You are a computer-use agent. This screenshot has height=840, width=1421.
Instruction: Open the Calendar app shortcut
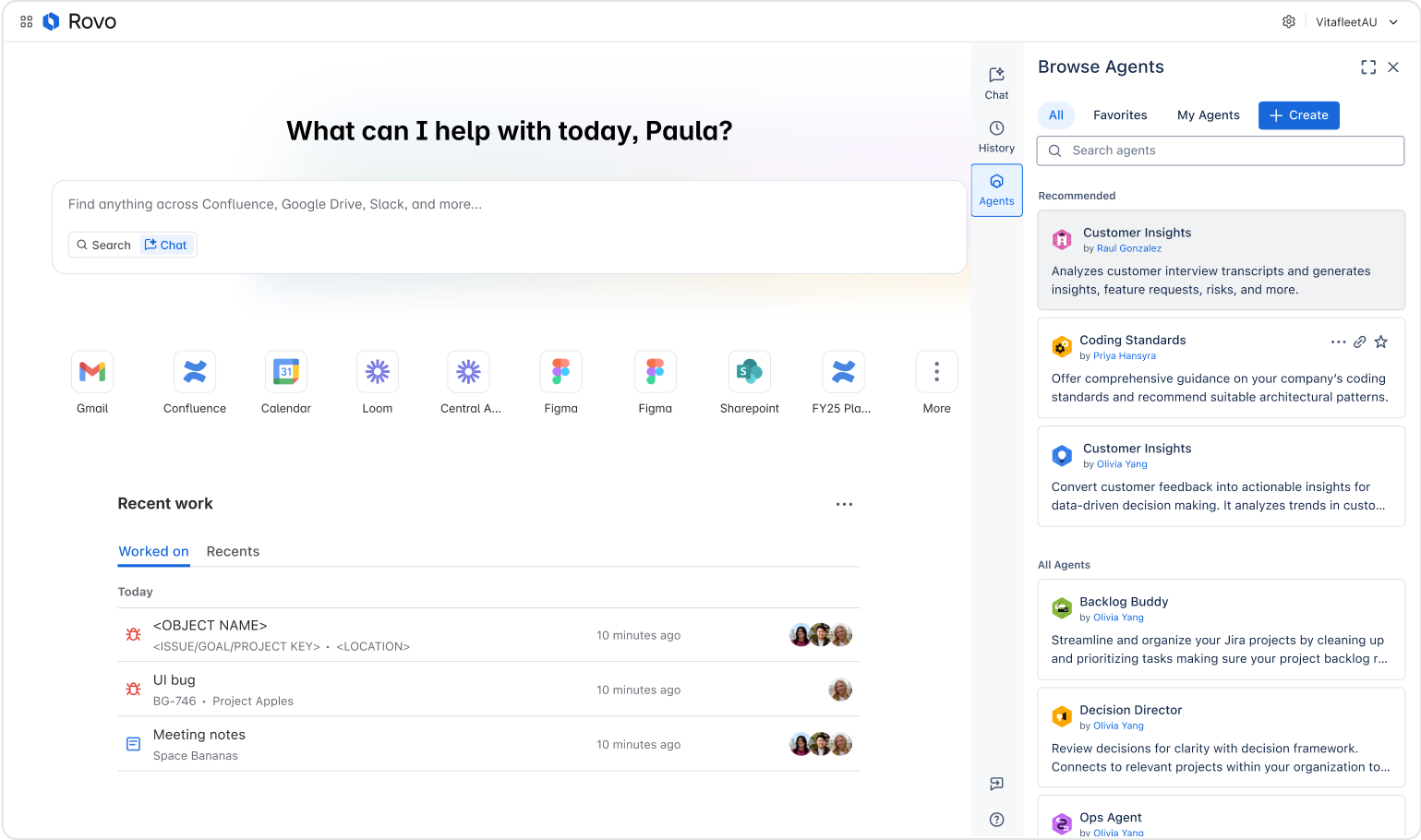tap(285, 371)
